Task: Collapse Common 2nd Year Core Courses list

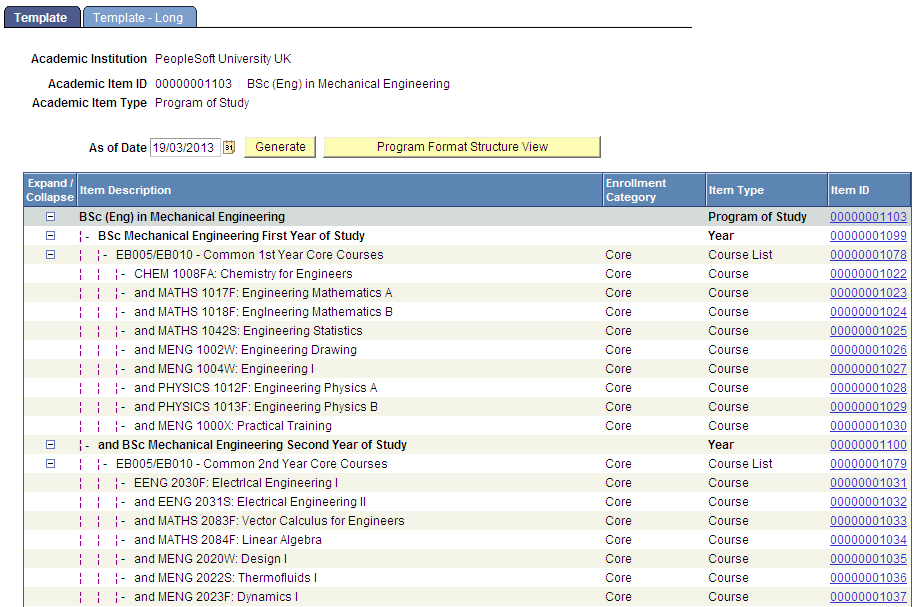Action: pyautogui.click(x=50, y=464)
